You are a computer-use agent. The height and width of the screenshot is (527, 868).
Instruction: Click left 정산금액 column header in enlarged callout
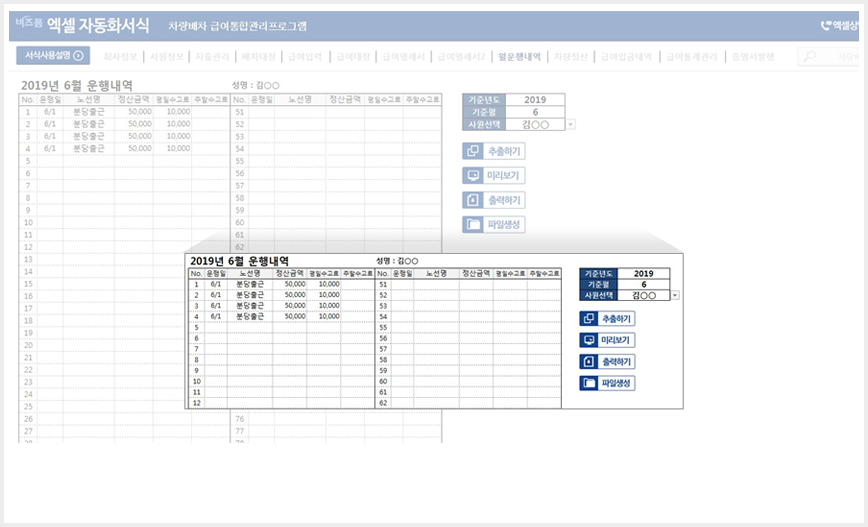point(290,273)
